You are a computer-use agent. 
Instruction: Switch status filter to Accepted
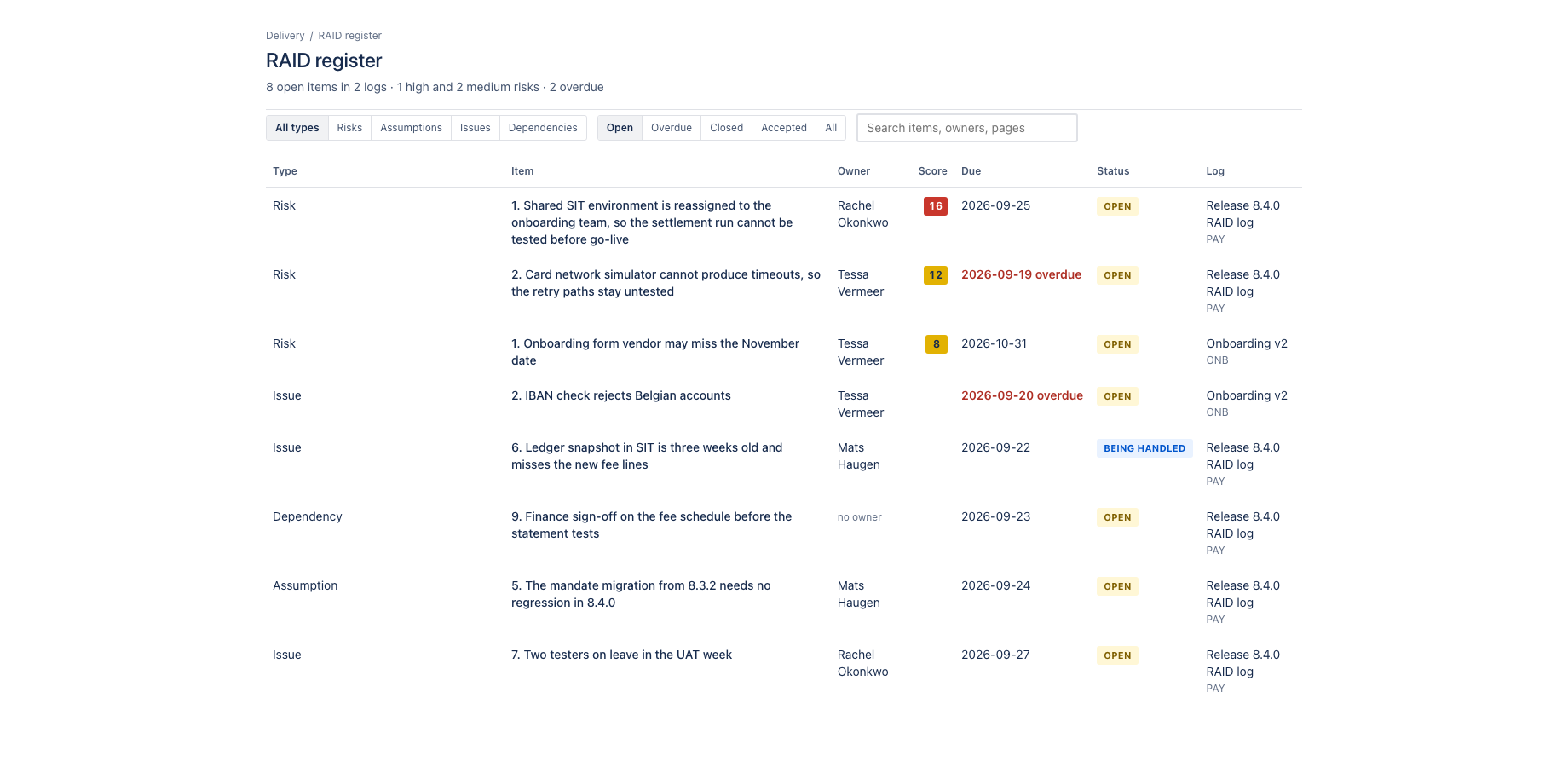coord(784,128)
